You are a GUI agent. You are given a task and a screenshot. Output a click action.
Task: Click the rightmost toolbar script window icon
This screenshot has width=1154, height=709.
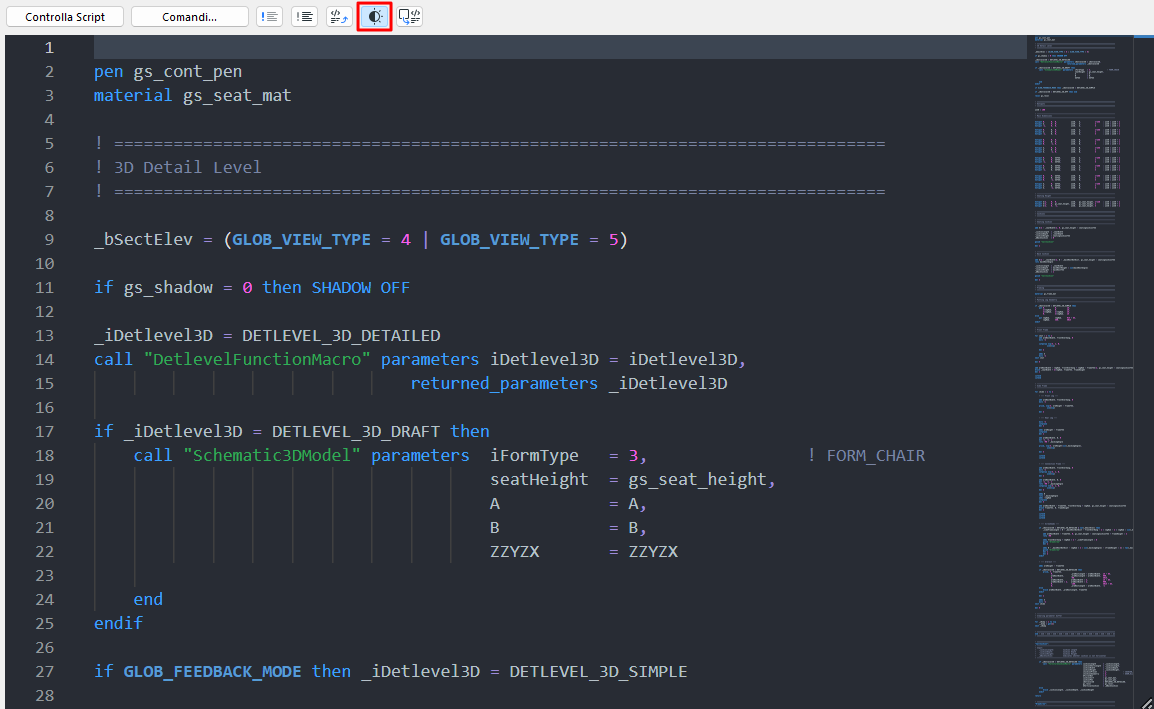coord(410,17)
